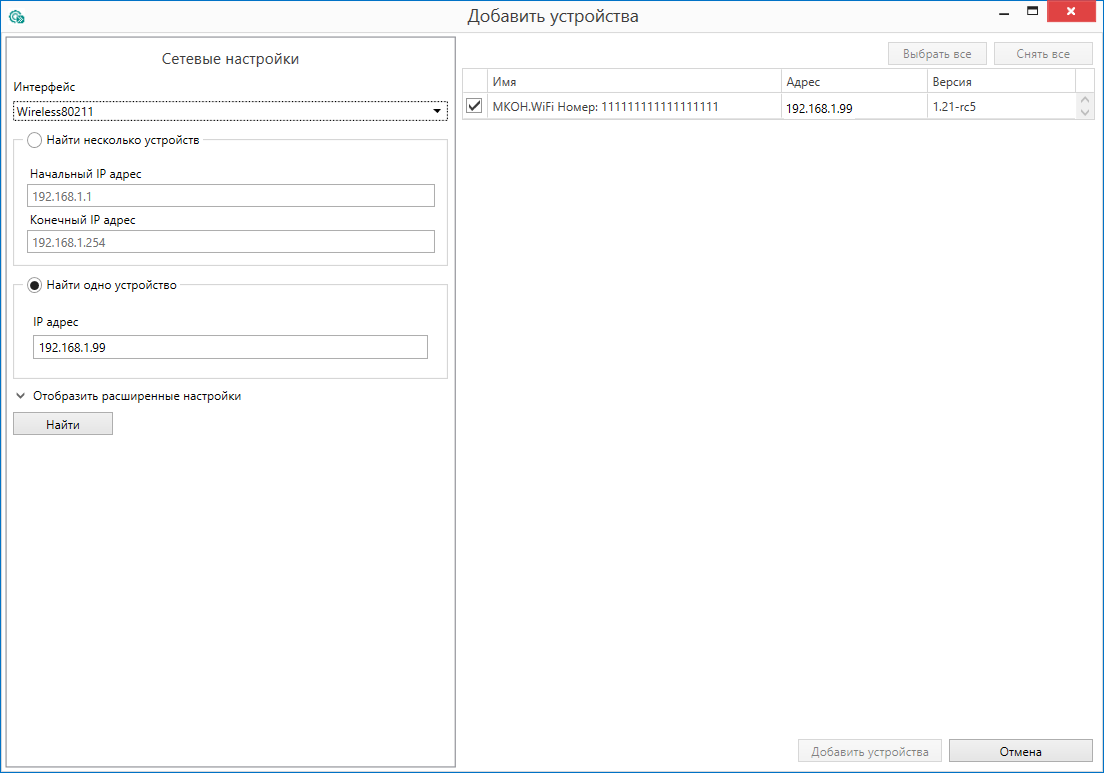Viewport: 1104px width, 773px height.
Task: Sort by the Имя column header
Action: click(x=633, y=82)
